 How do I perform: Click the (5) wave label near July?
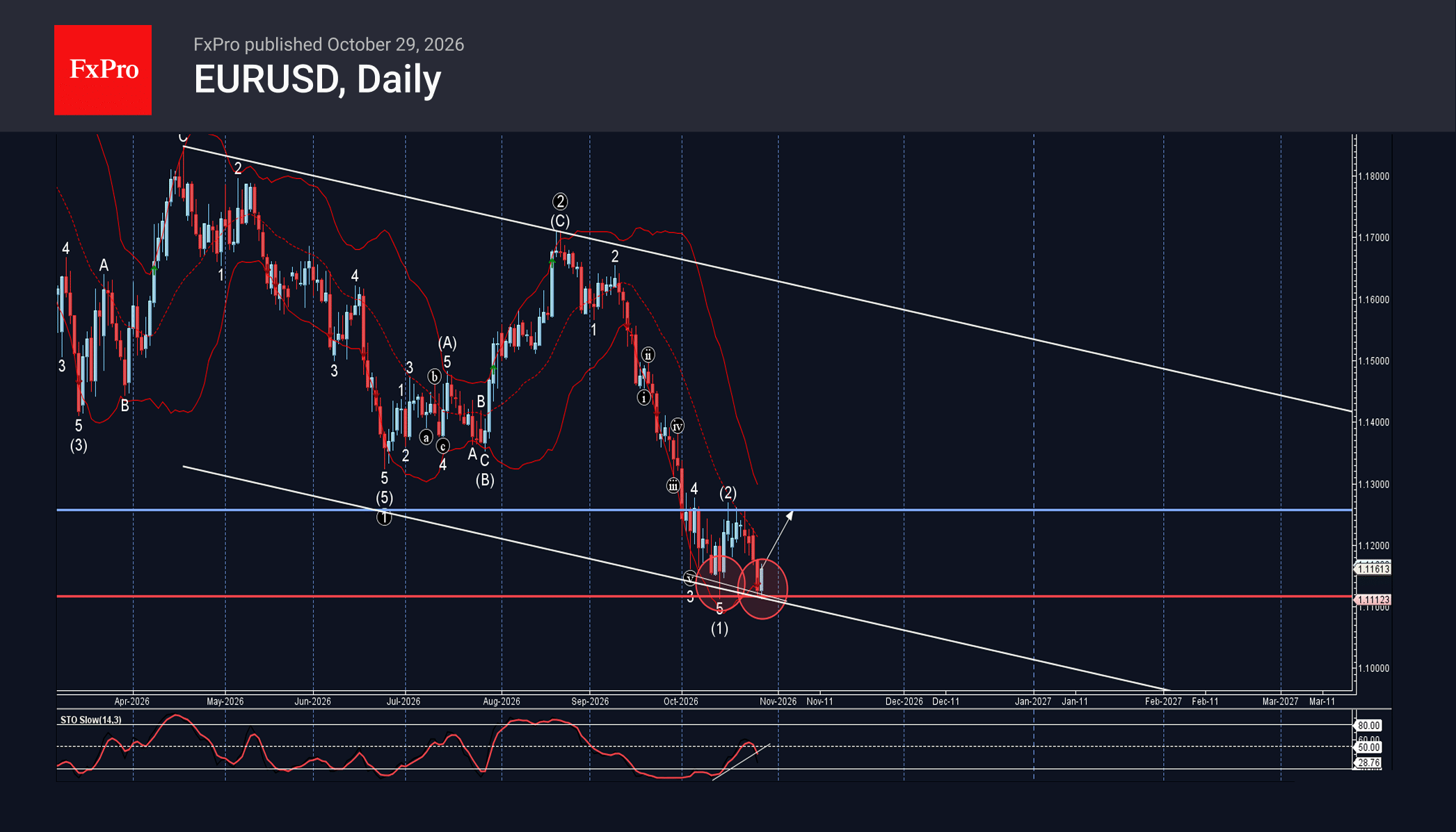tap(385, 498)
